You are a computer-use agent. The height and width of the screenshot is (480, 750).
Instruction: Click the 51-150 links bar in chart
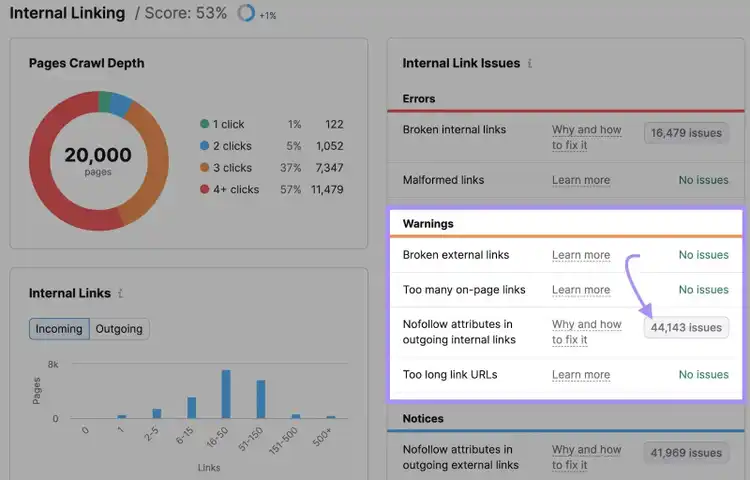261,399
